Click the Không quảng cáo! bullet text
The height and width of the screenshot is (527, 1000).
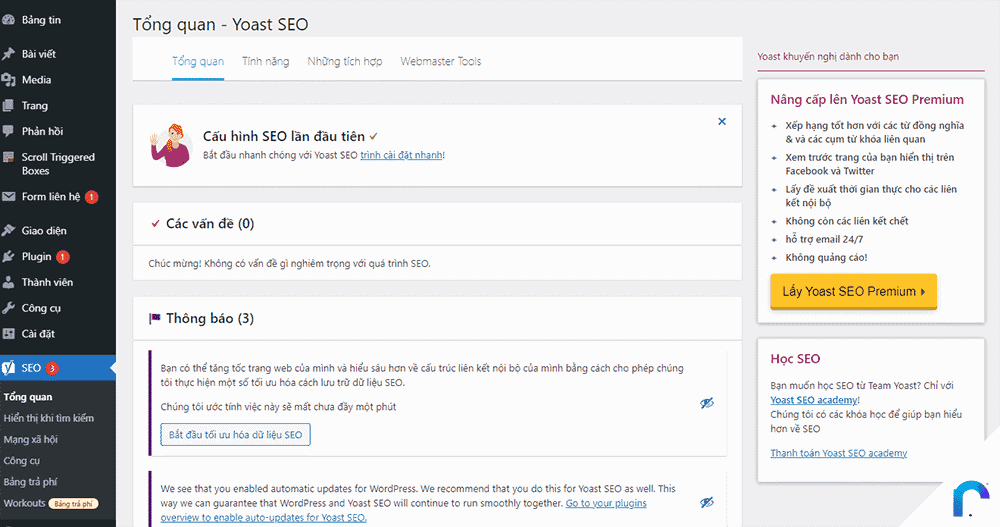point(827,257)
